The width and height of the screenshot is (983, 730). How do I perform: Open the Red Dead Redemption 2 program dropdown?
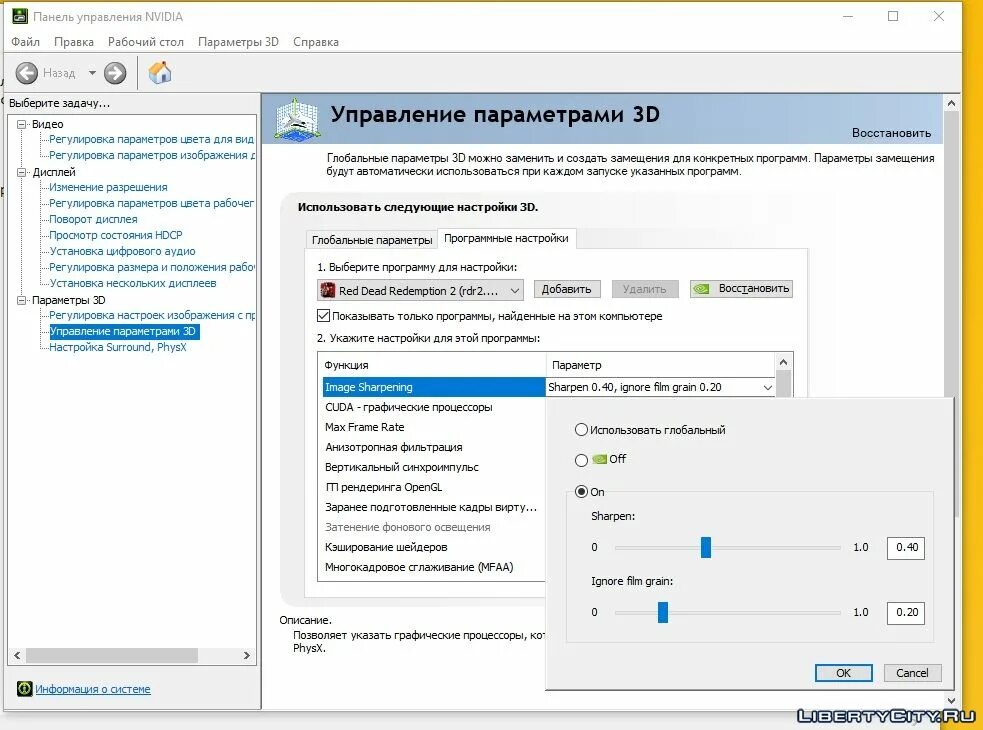pyautogui.click(x=420, y=290)
